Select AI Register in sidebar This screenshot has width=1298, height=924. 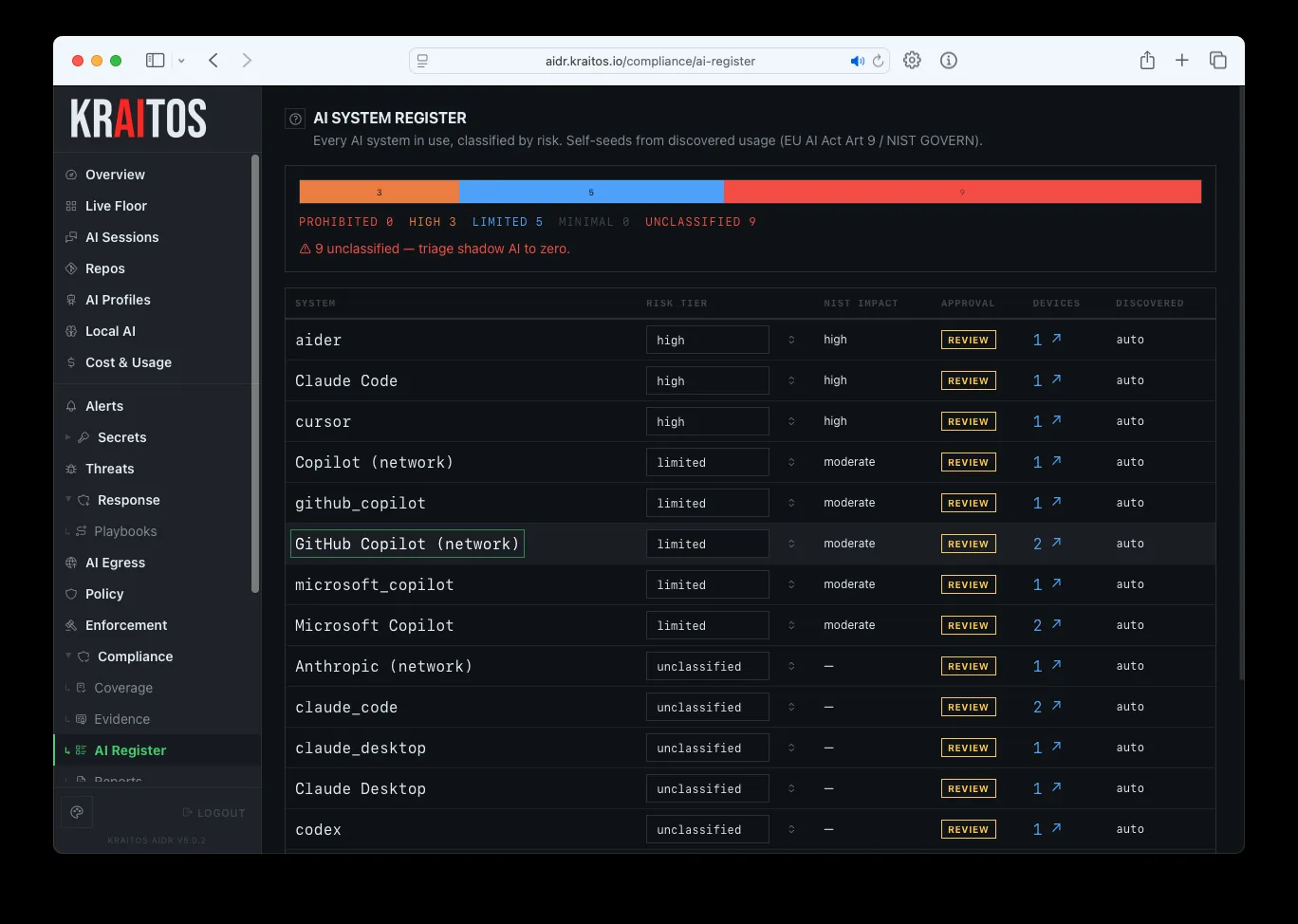coord(158,750)
